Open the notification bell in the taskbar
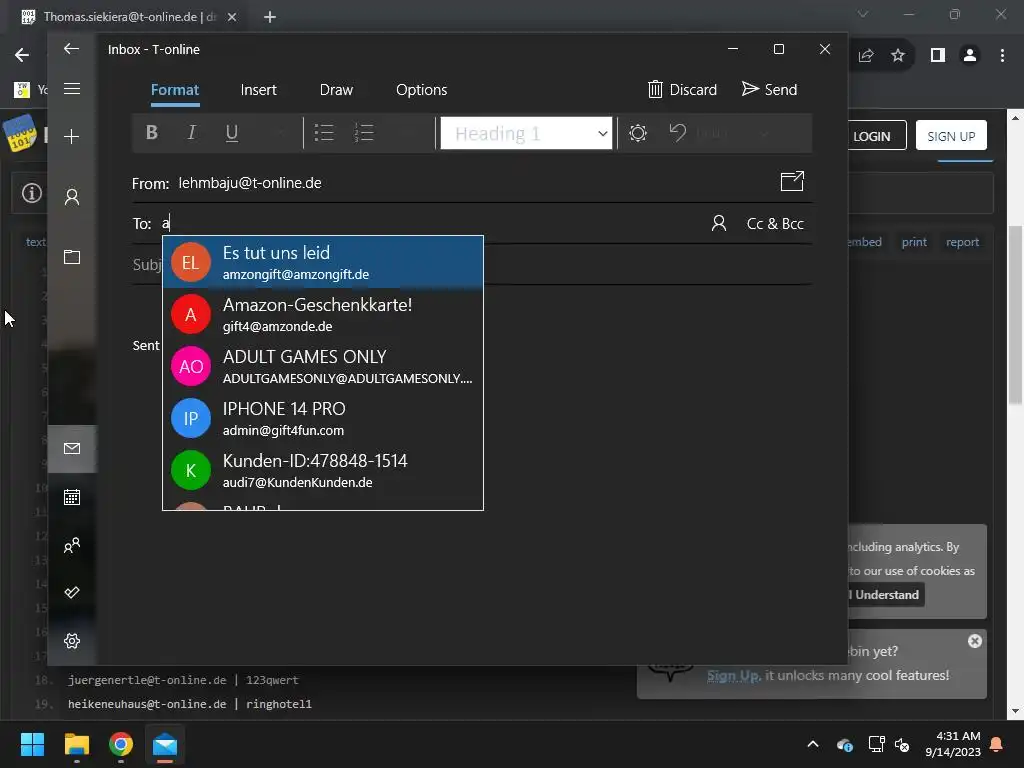The image size is (1024, 768). coord(997,744)
